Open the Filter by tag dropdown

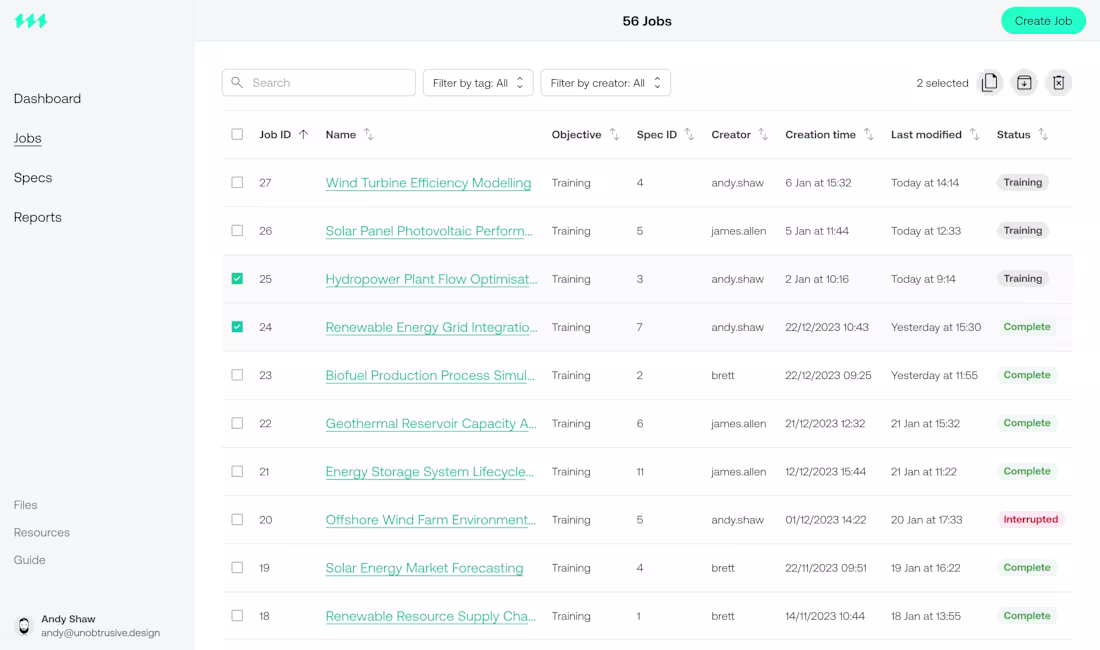(478, 83)
